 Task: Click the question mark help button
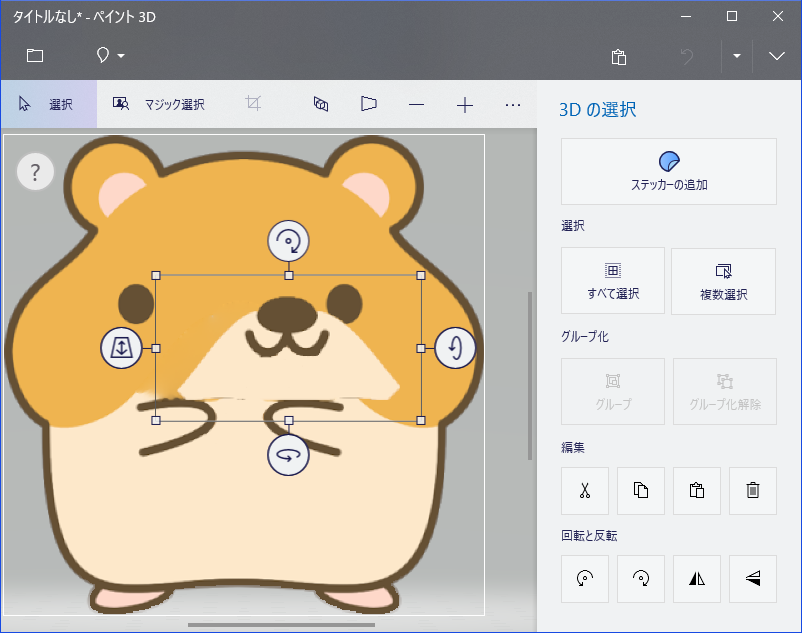coord(35,172)
